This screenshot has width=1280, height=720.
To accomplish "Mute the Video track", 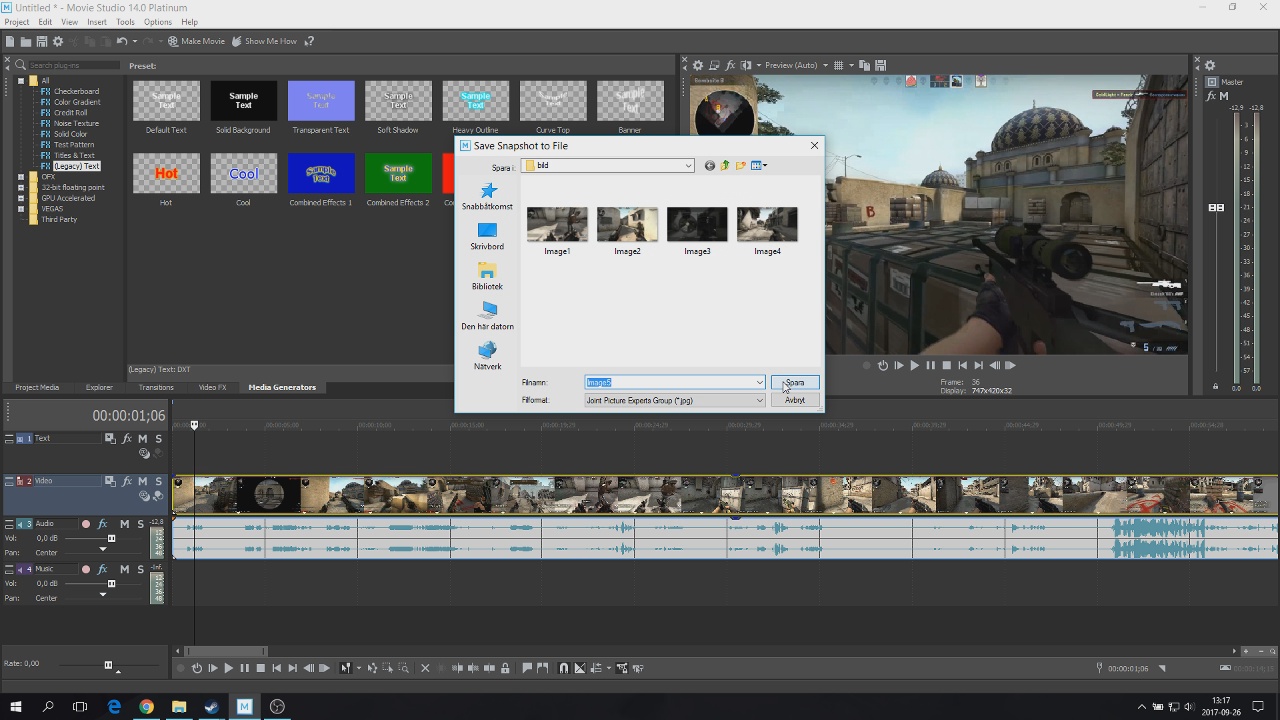I will (x=143, y=481).
